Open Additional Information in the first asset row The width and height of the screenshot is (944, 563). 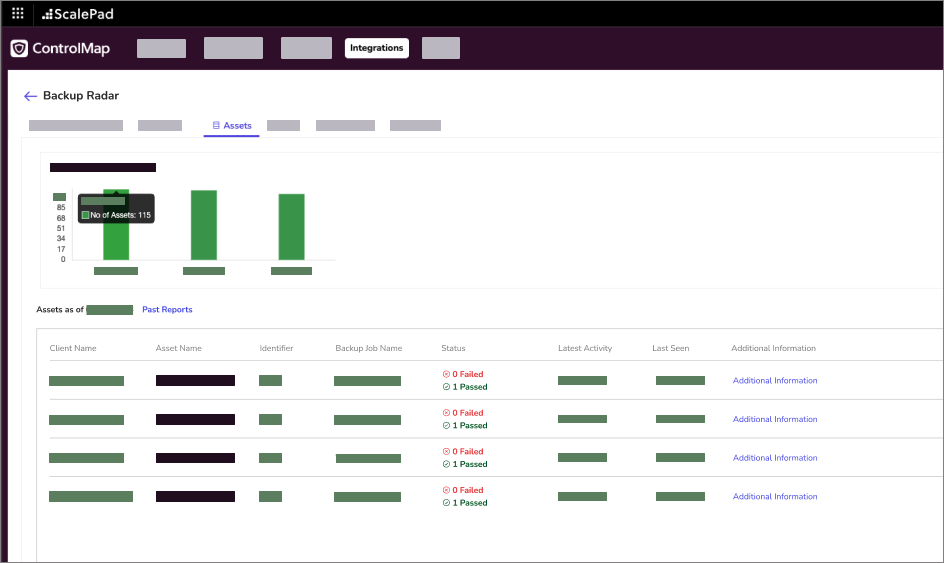pyautogui.click(x=775, y=381)
